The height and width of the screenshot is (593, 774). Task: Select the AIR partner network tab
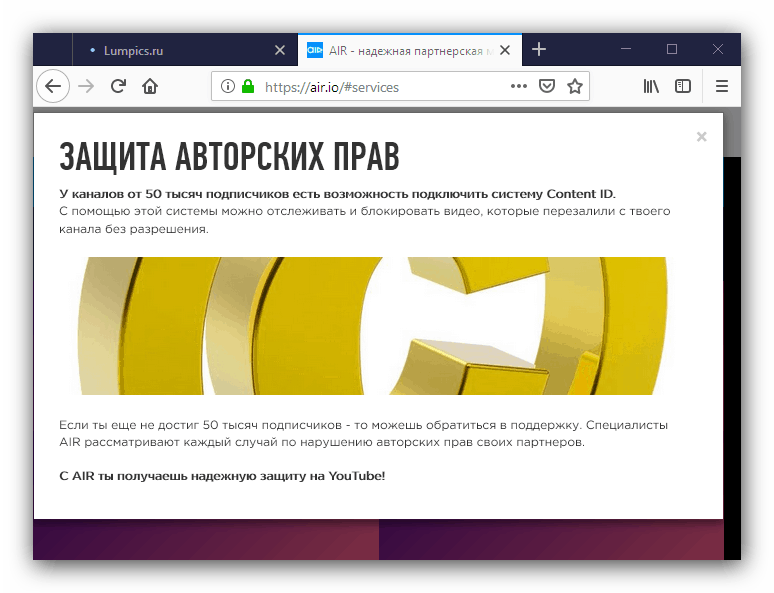pyautogui.click(x=410, y=50)
